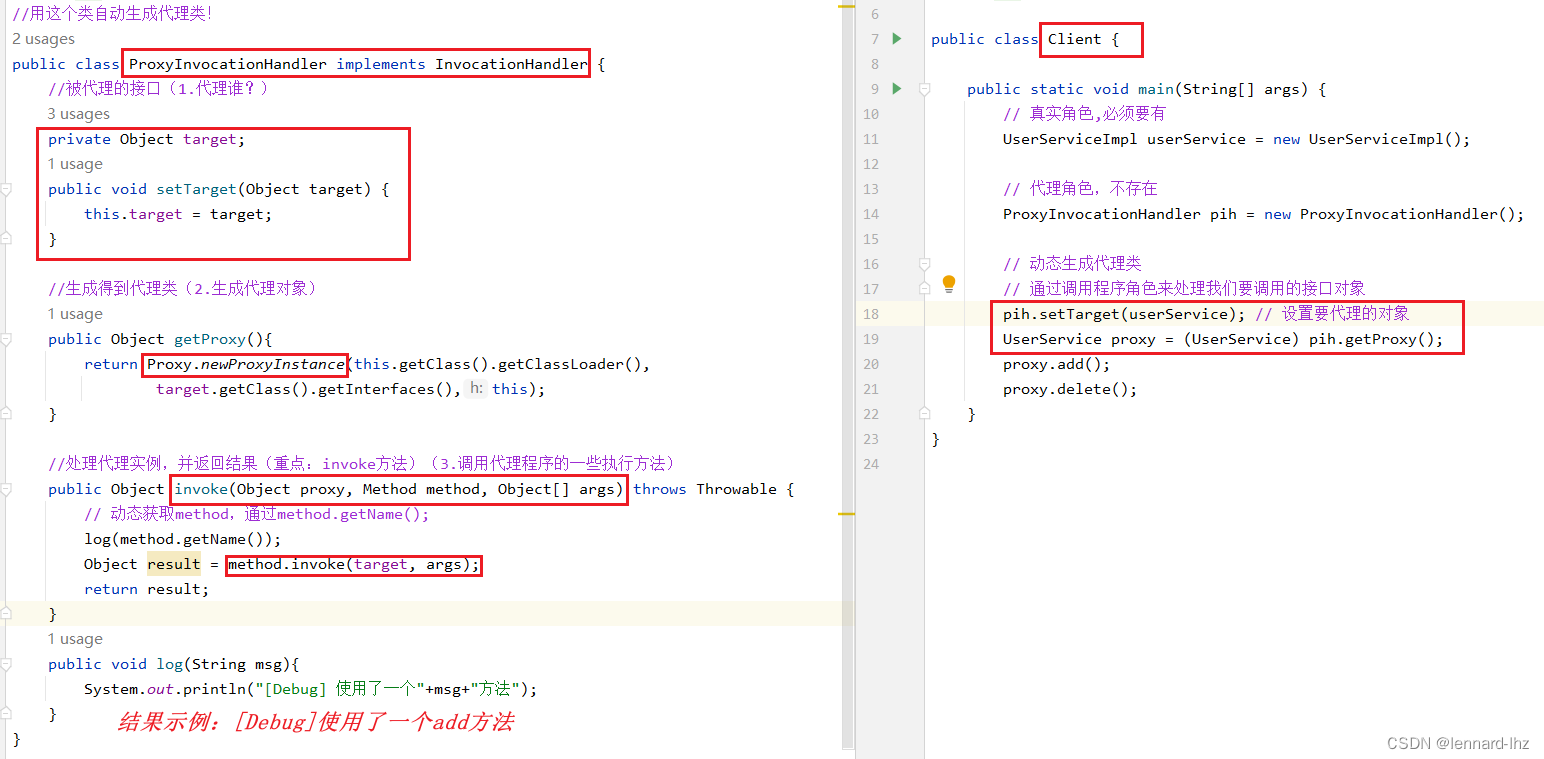Screen dimensions: 1544x759
Task: Click 'pih.getProxy();' on line 19
Action: [1377, 339]
